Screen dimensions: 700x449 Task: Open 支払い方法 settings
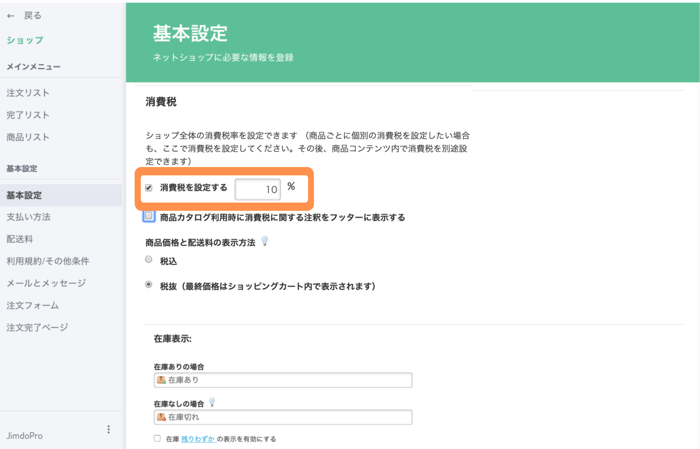tap(29, 217)
